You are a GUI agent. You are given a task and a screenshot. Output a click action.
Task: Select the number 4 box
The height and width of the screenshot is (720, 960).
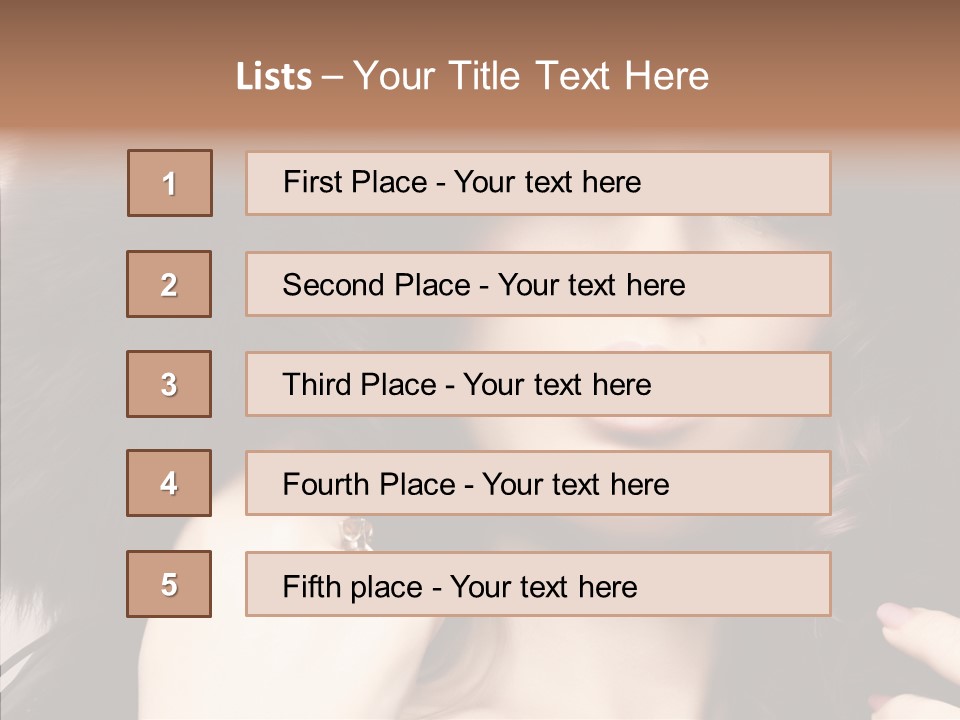click(169, 483)
